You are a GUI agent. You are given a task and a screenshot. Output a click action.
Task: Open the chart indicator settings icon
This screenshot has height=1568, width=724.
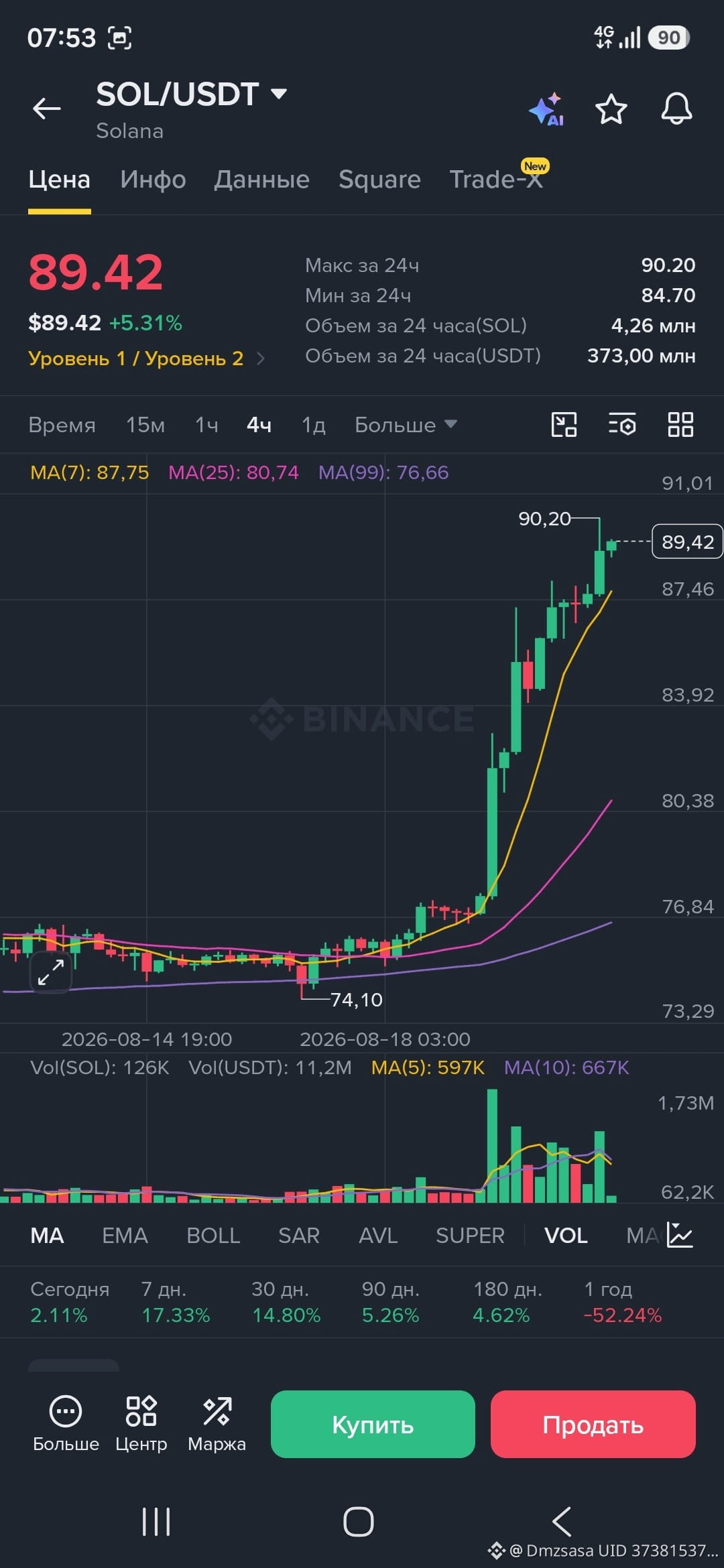[622, 425]
